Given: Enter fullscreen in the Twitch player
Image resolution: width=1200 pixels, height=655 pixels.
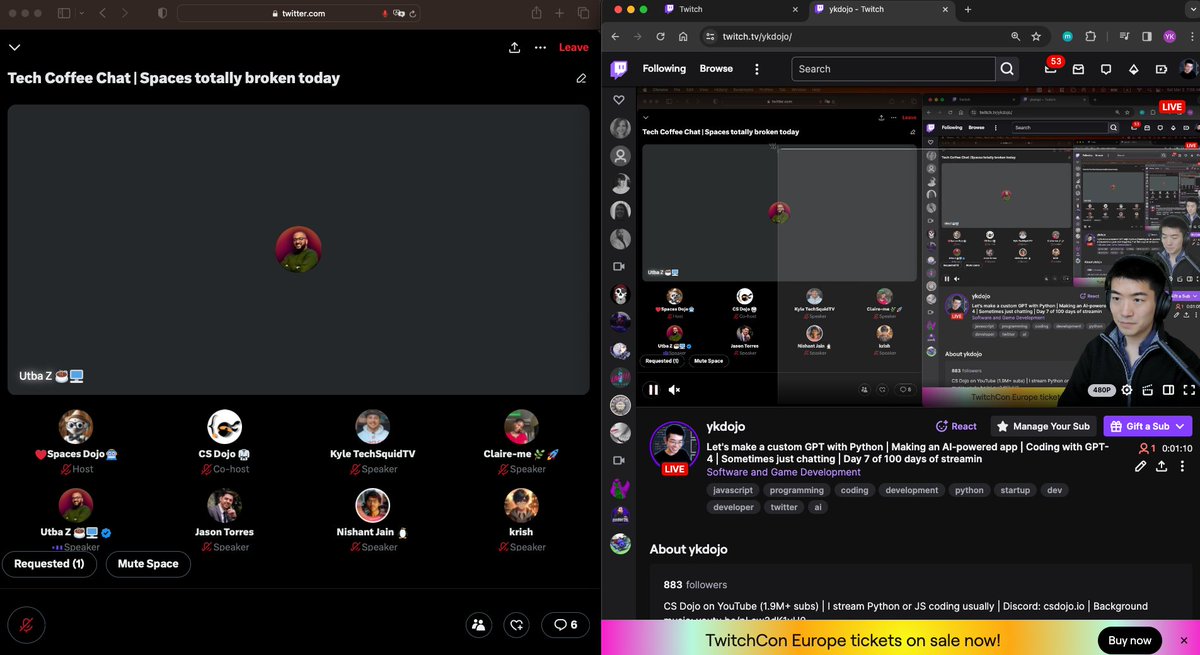Looking at the screenshot, I should (1188, 390).
